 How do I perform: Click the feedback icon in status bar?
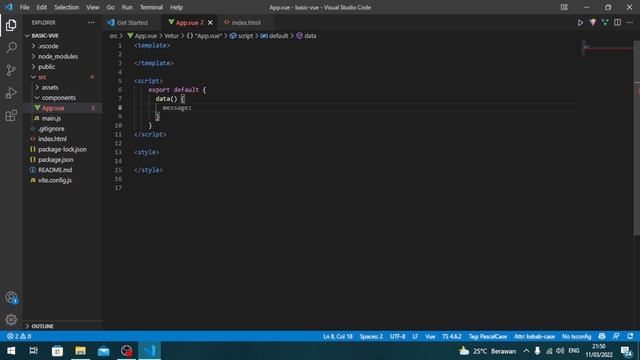(x=616, y=336)
